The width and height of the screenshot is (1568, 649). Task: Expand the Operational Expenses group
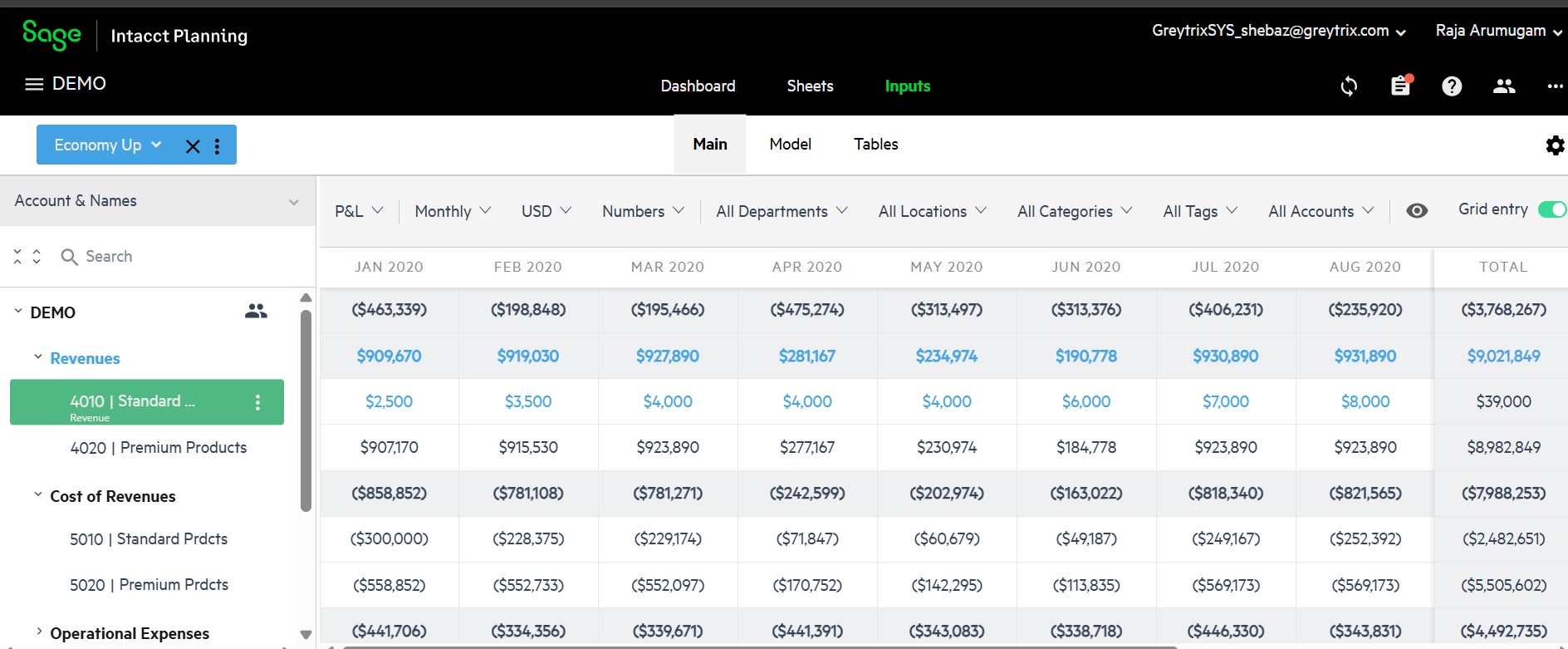39,632
